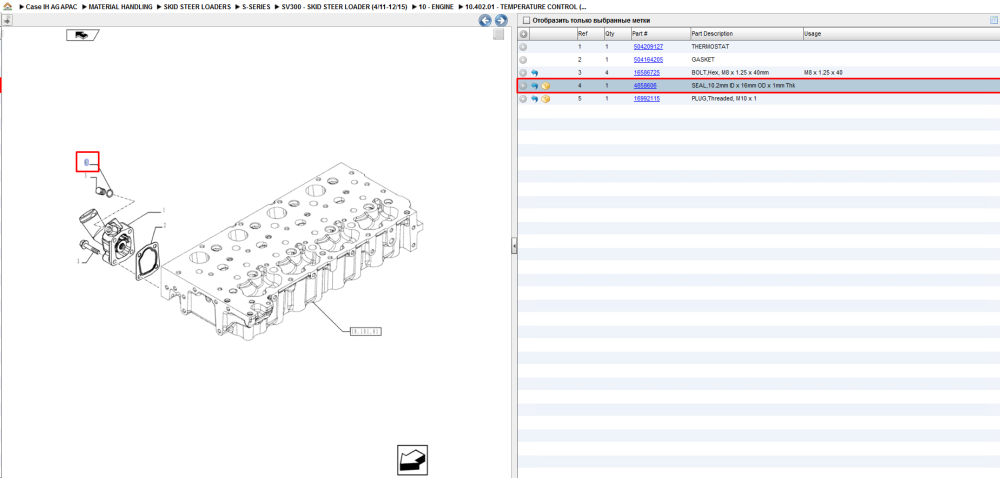Click the THERMOSTAT description text
Screen dimensions: 1000x478
tap(709, 47)
